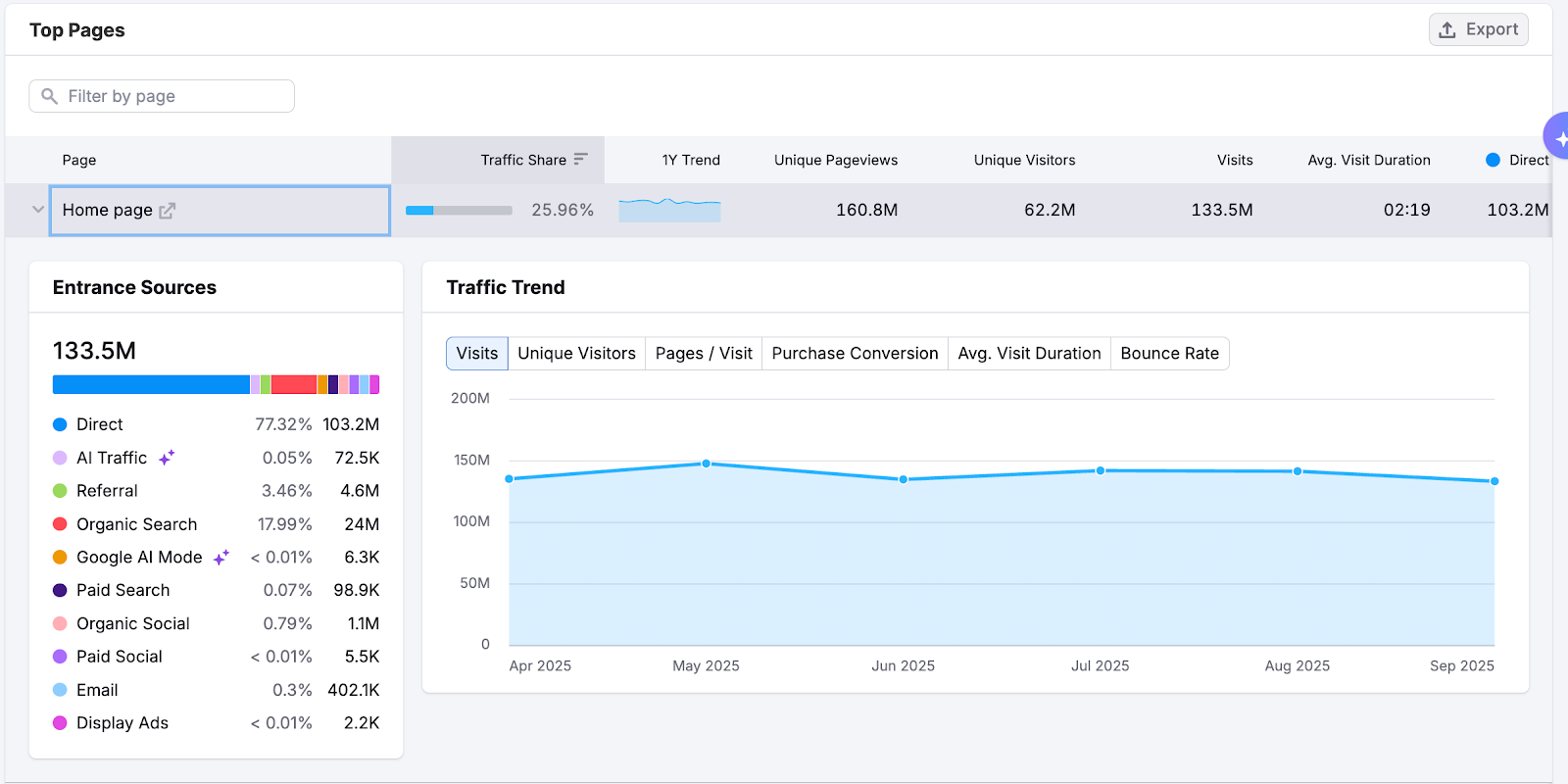1568x784 pixels.
Task: Sort by the Unique Pageviews column
Action: (835, 160)
